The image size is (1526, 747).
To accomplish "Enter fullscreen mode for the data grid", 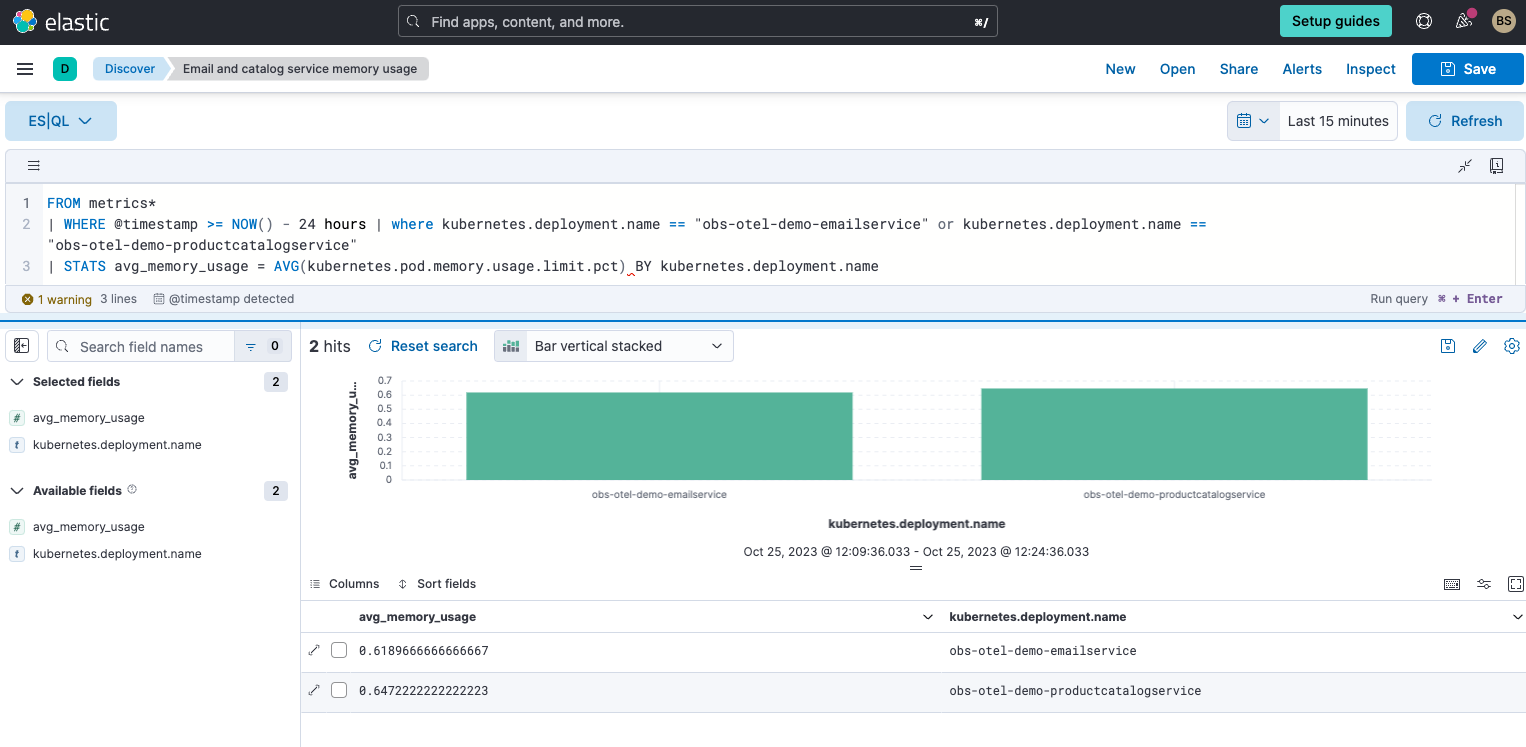I will (x=1516, y=584).
